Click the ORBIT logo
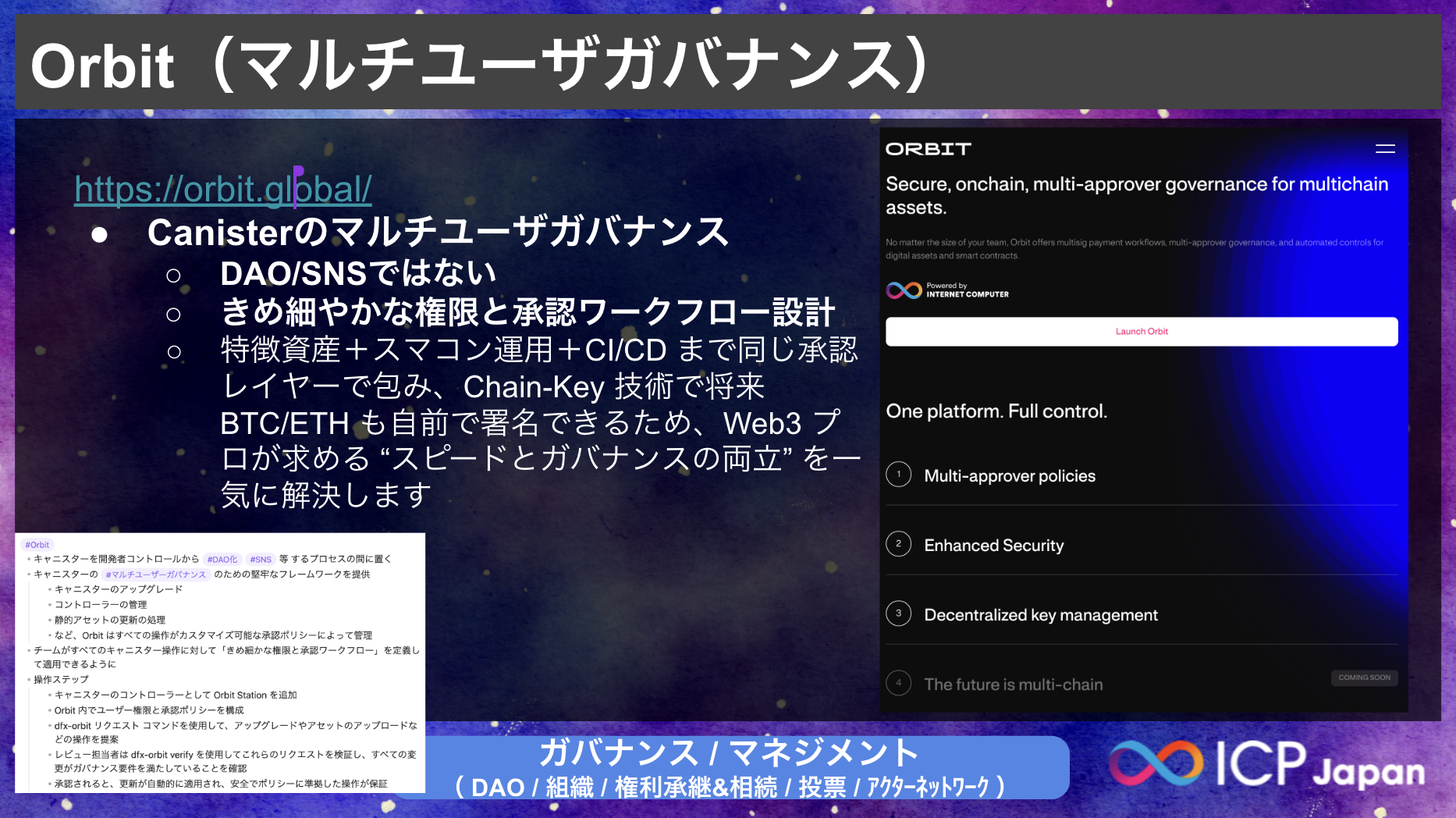Viewport: 1456px width, 818px height. 929,148
